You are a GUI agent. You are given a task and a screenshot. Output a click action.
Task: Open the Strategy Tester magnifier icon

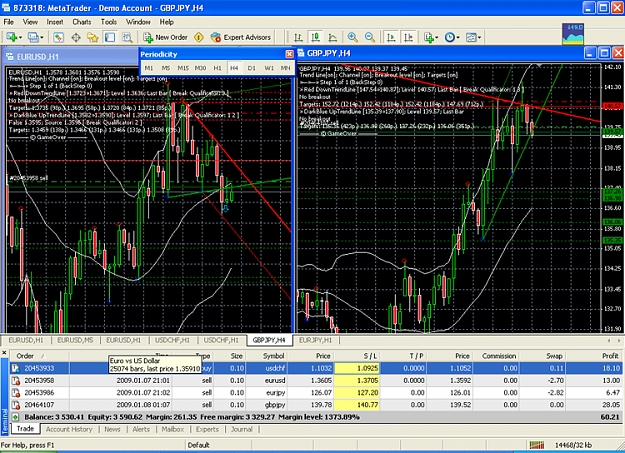click(127, 37)
